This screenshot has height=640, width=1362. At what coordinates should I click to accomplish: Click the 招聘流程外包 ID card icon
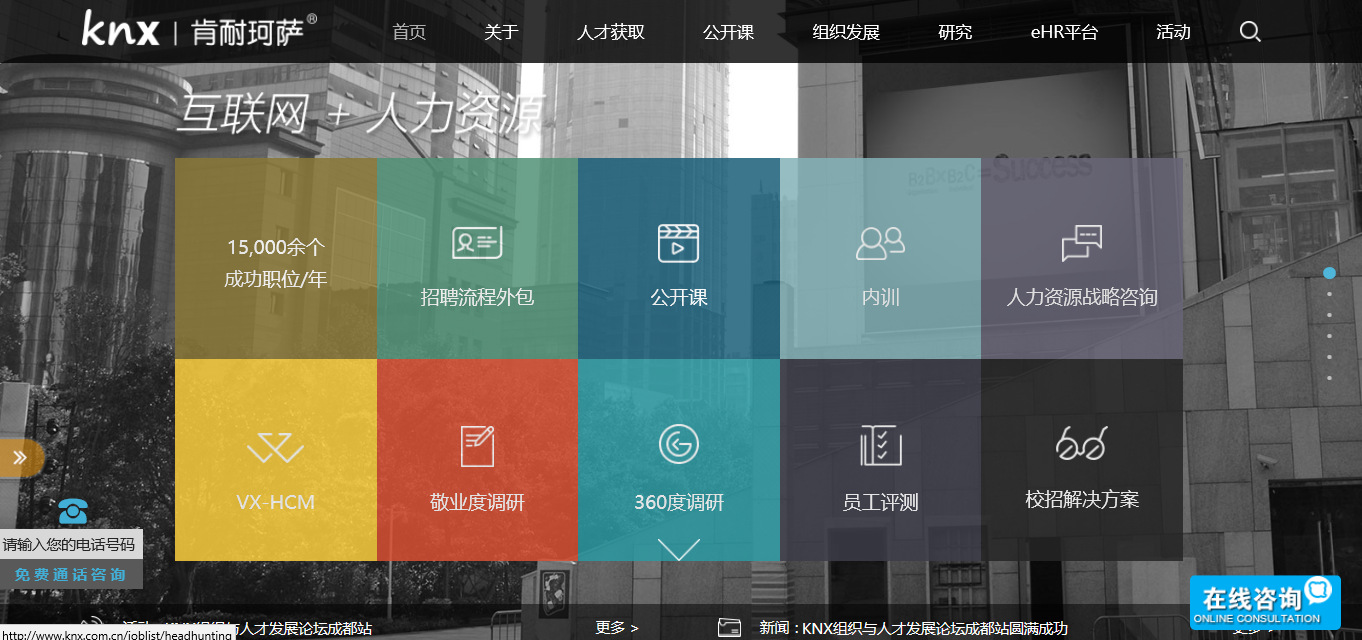pyautogui.click(x=477, y=243)
